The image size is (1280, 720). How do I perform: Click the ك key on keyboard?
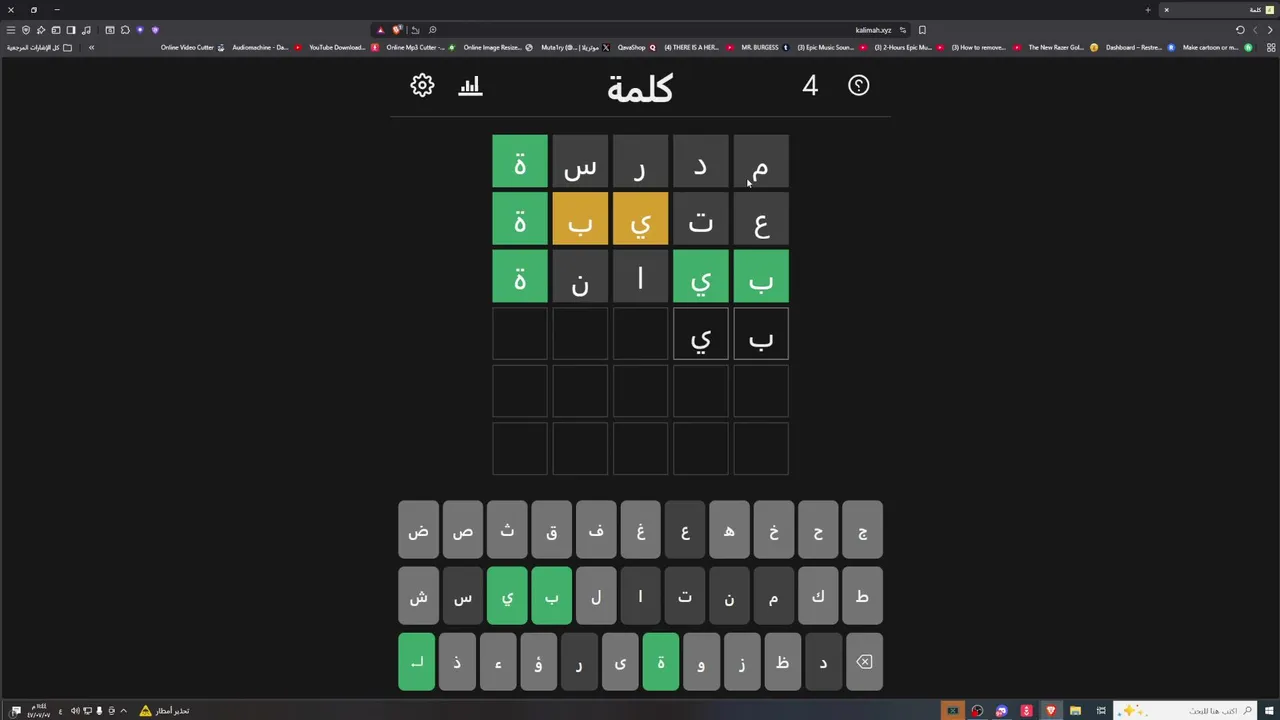(818, 596)
